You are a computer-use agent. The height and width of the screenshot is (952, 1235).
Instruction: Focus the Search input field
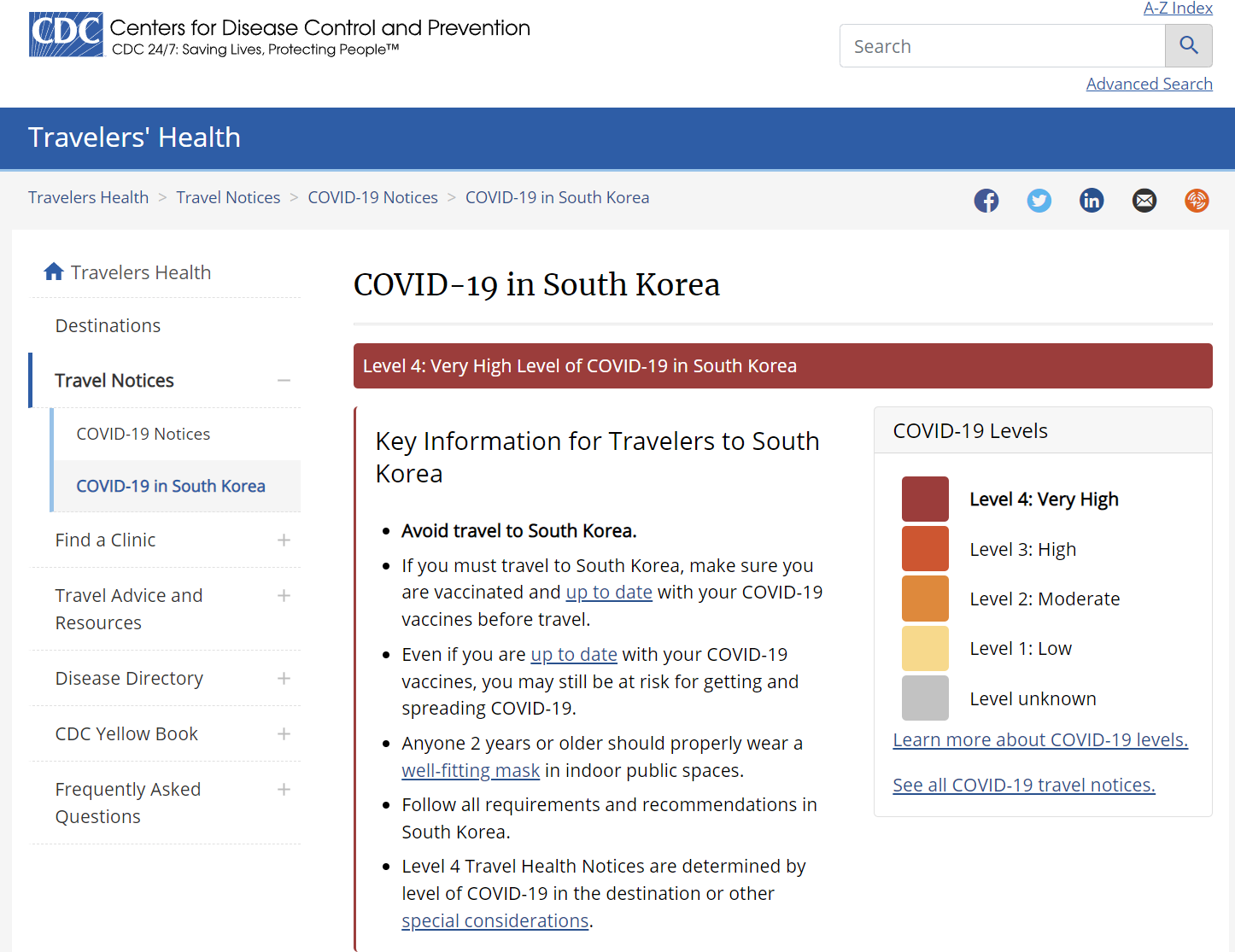(1003, 45)
